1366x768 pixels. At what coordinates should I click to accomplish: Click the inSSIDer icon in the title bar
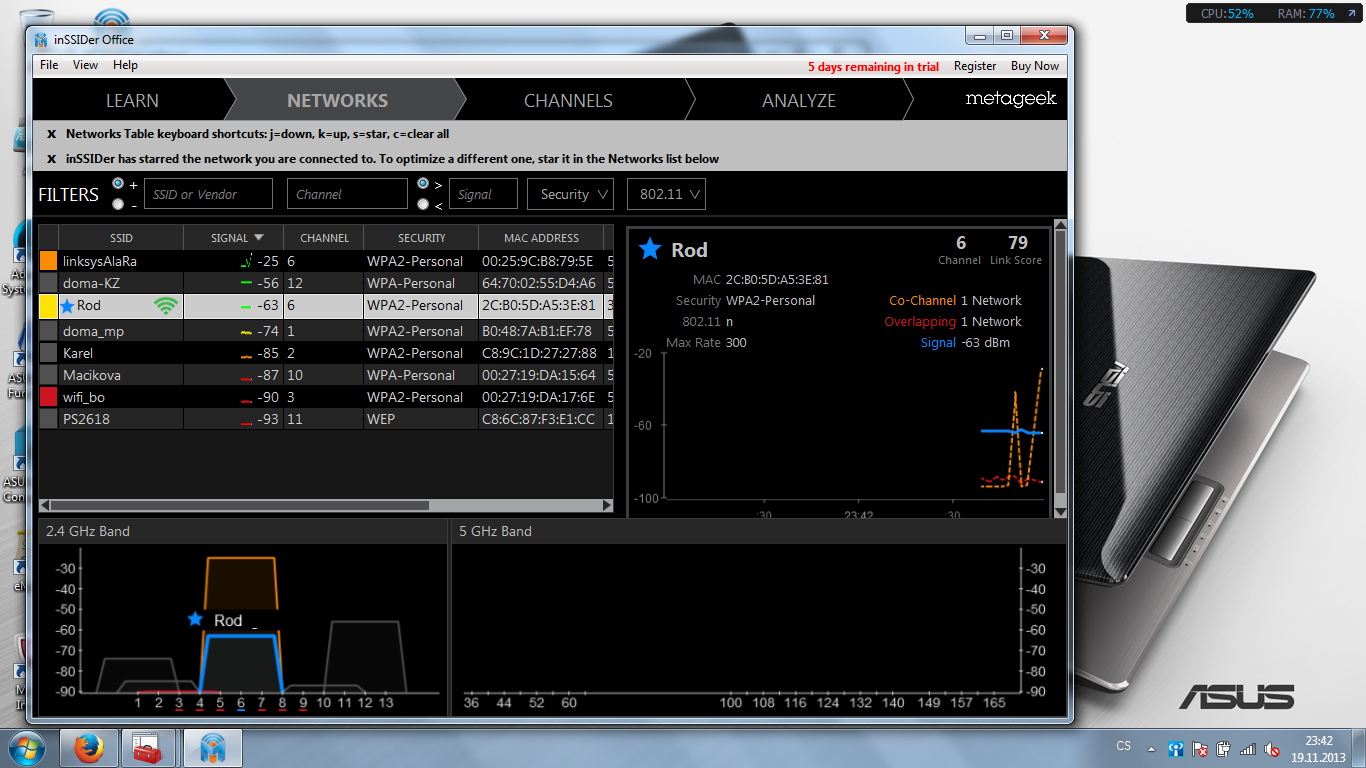coord(40,40)
